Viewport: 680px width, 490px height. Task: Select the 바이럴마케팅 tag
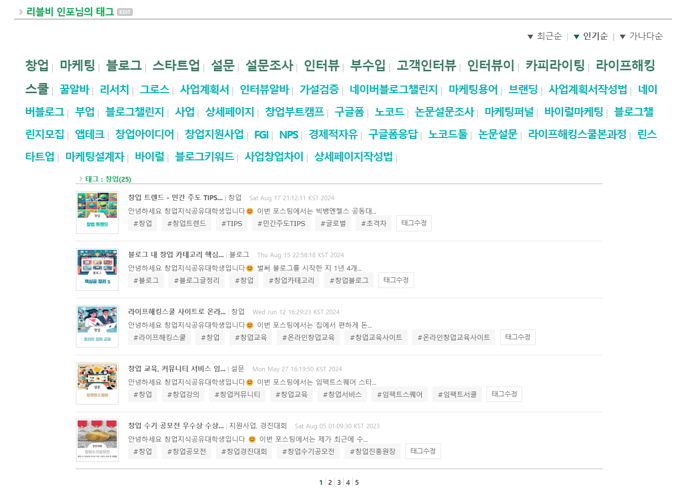[x=574, y=112]
